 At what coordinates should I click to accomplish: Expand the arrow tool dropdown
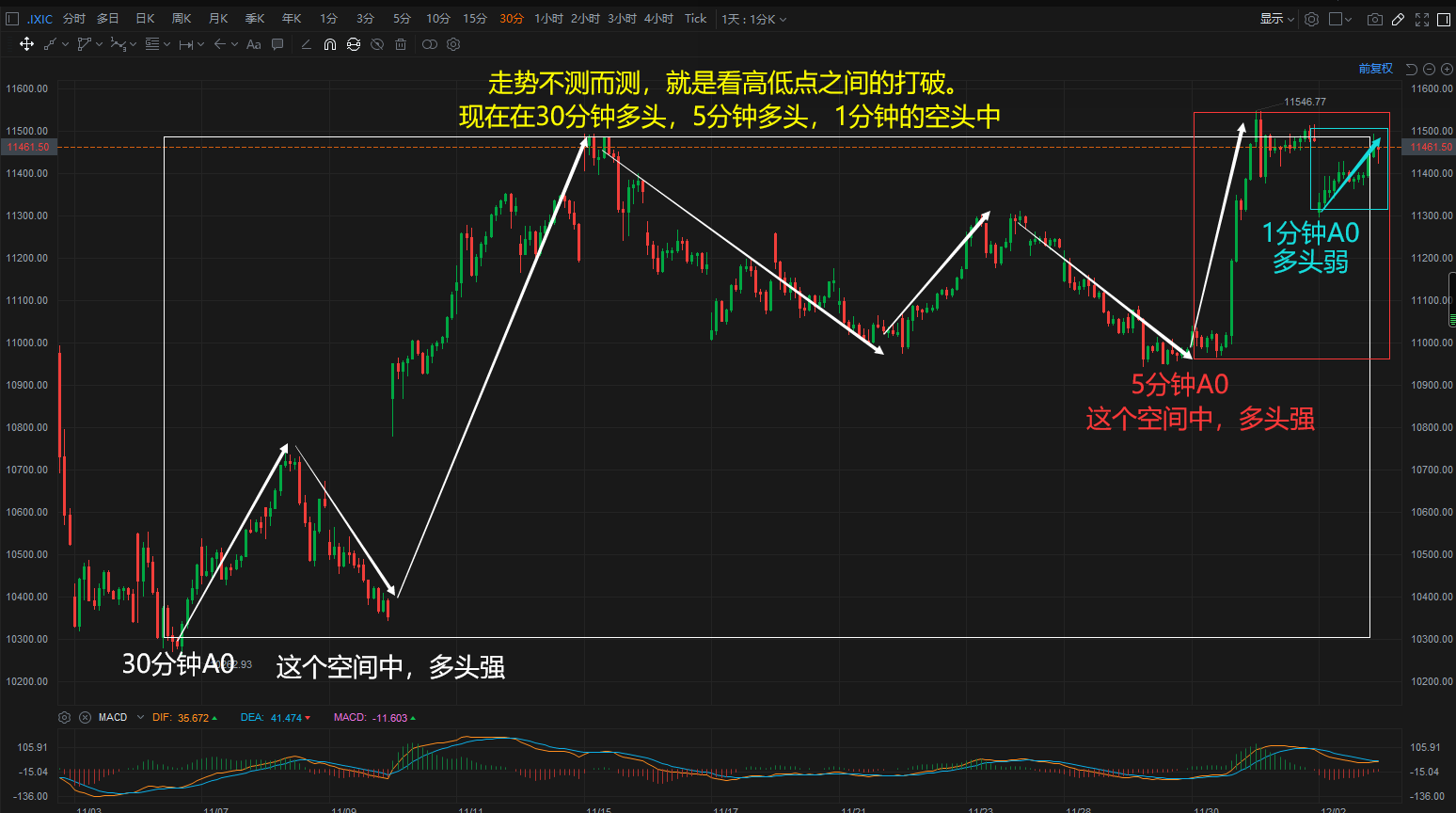click(x=234, y=44)
